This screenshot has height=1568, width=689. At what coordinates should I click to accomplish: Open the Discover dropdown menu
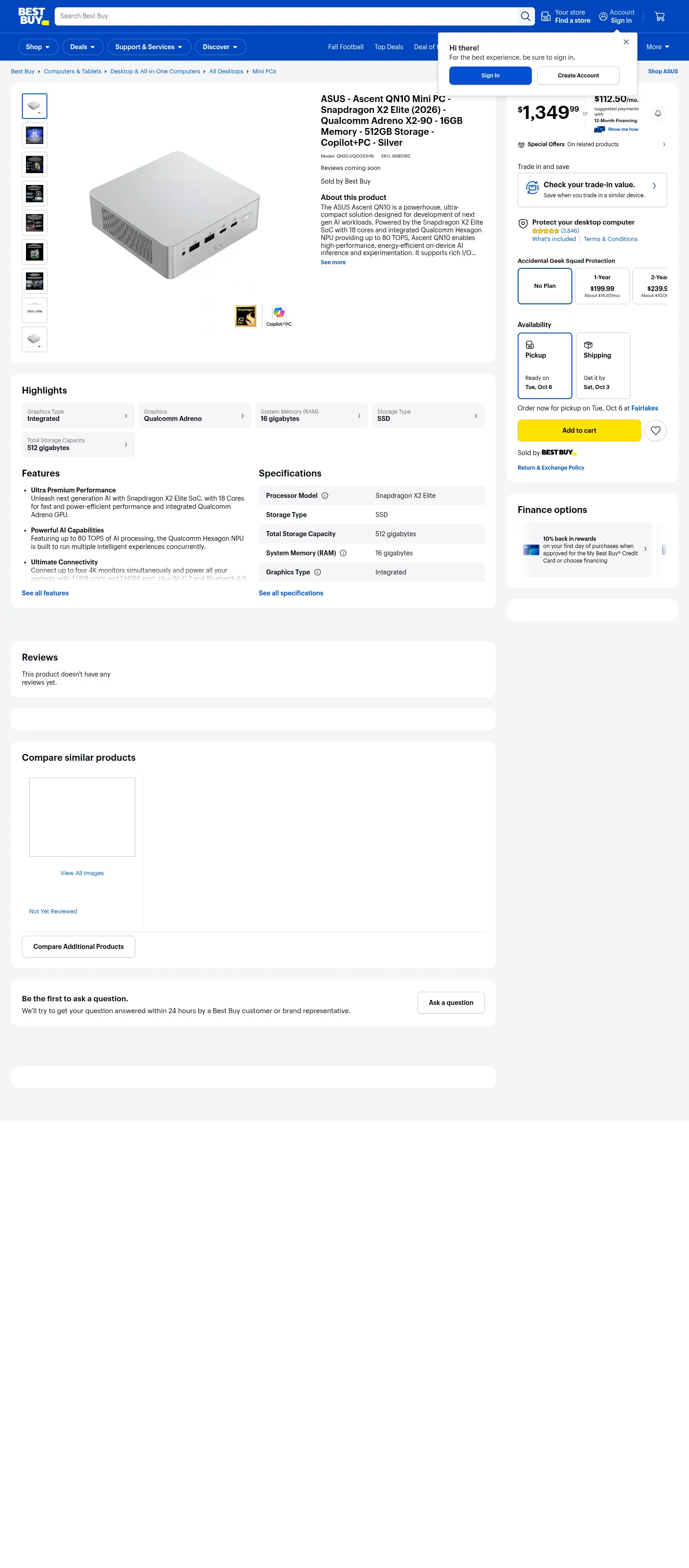[221, 47]
